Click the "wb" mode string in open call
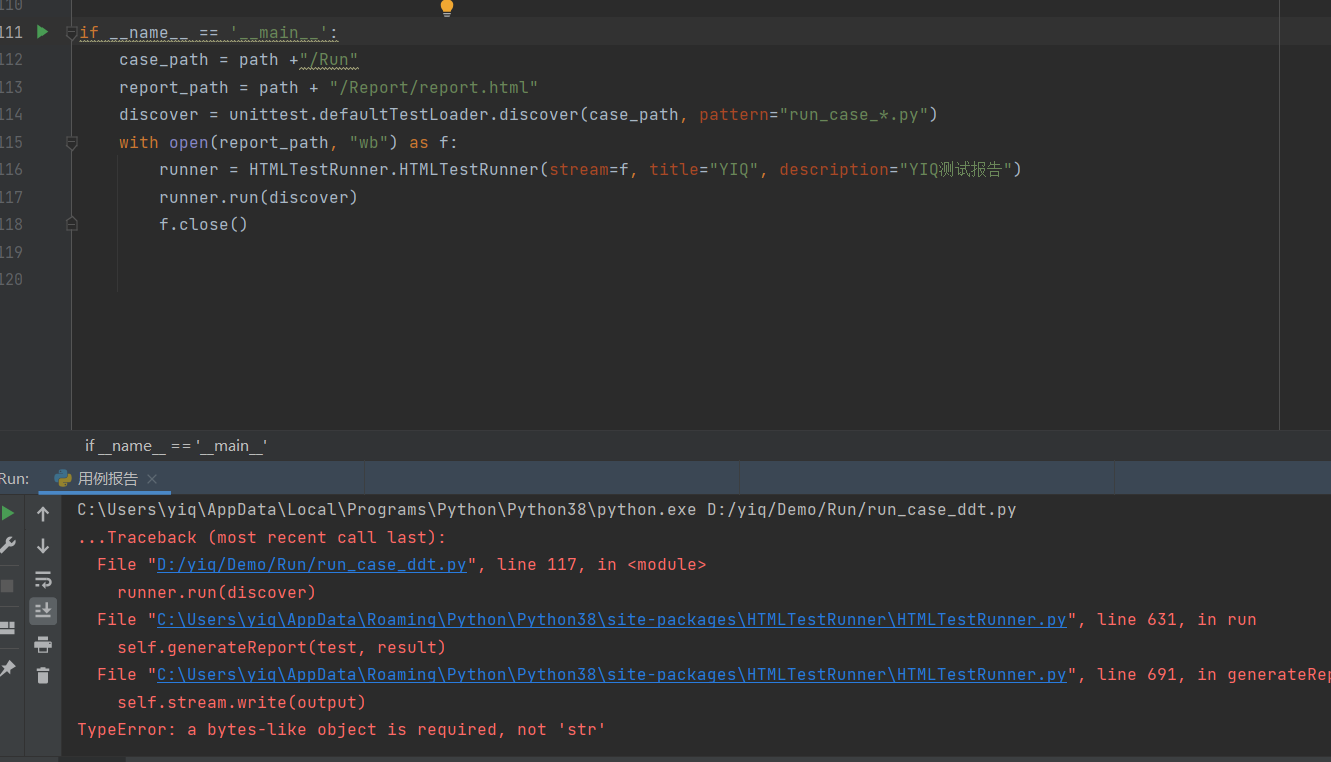The image size is (1331, 762). click(x=369, y=143)
